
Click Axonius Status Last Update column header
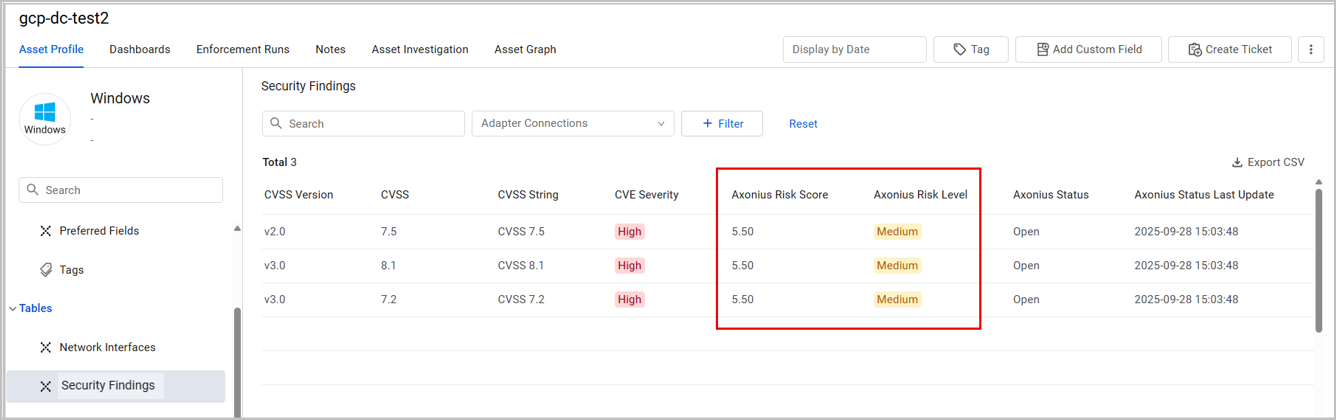pos(1204,195)
